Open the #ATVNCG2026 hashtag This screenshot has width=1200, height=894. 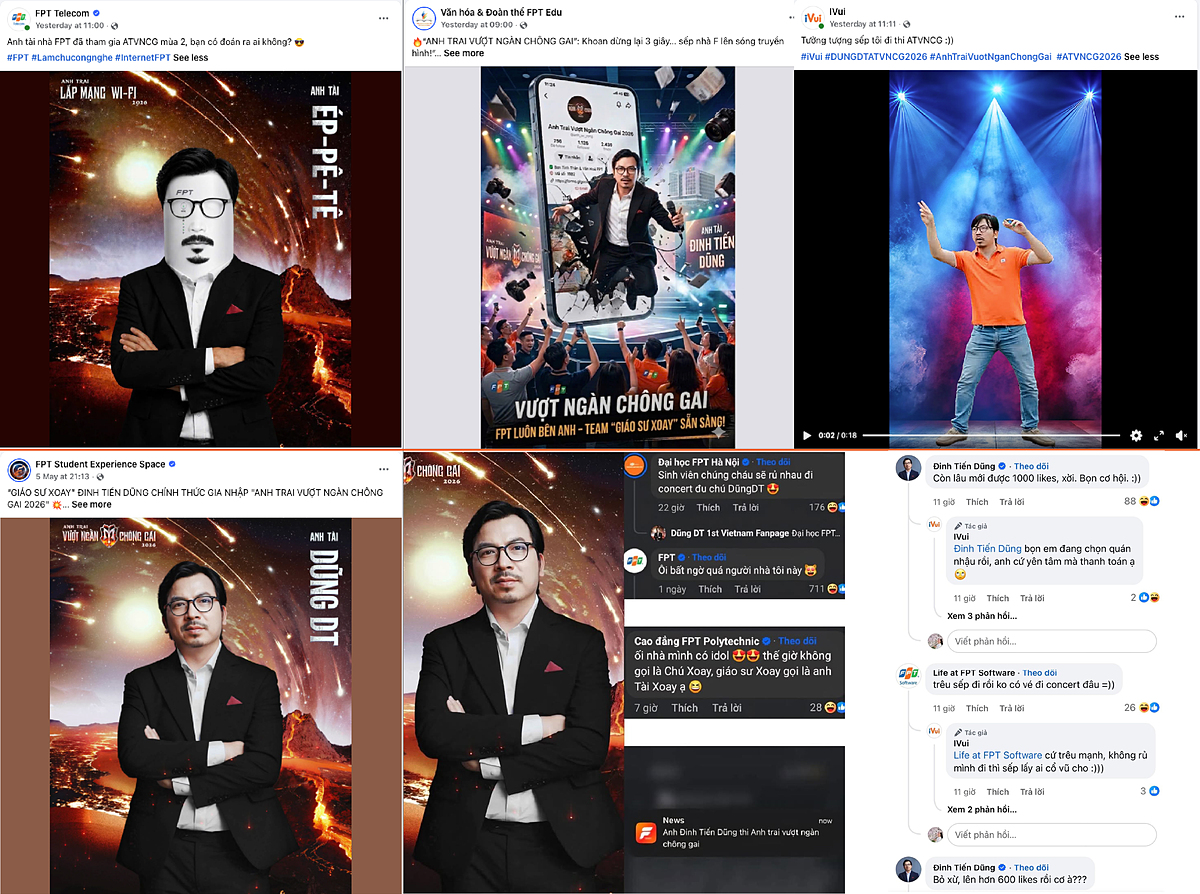coord(1089,57)
